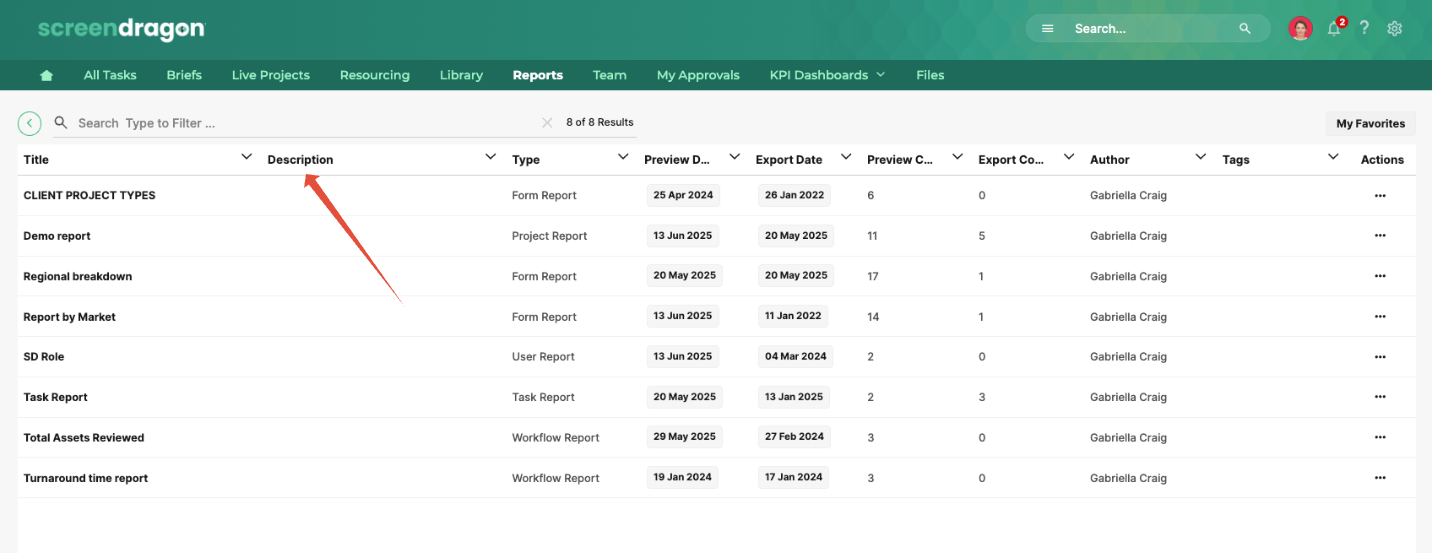
Task: Open the Live Projects tab
Action: click(x=271, y=75)
